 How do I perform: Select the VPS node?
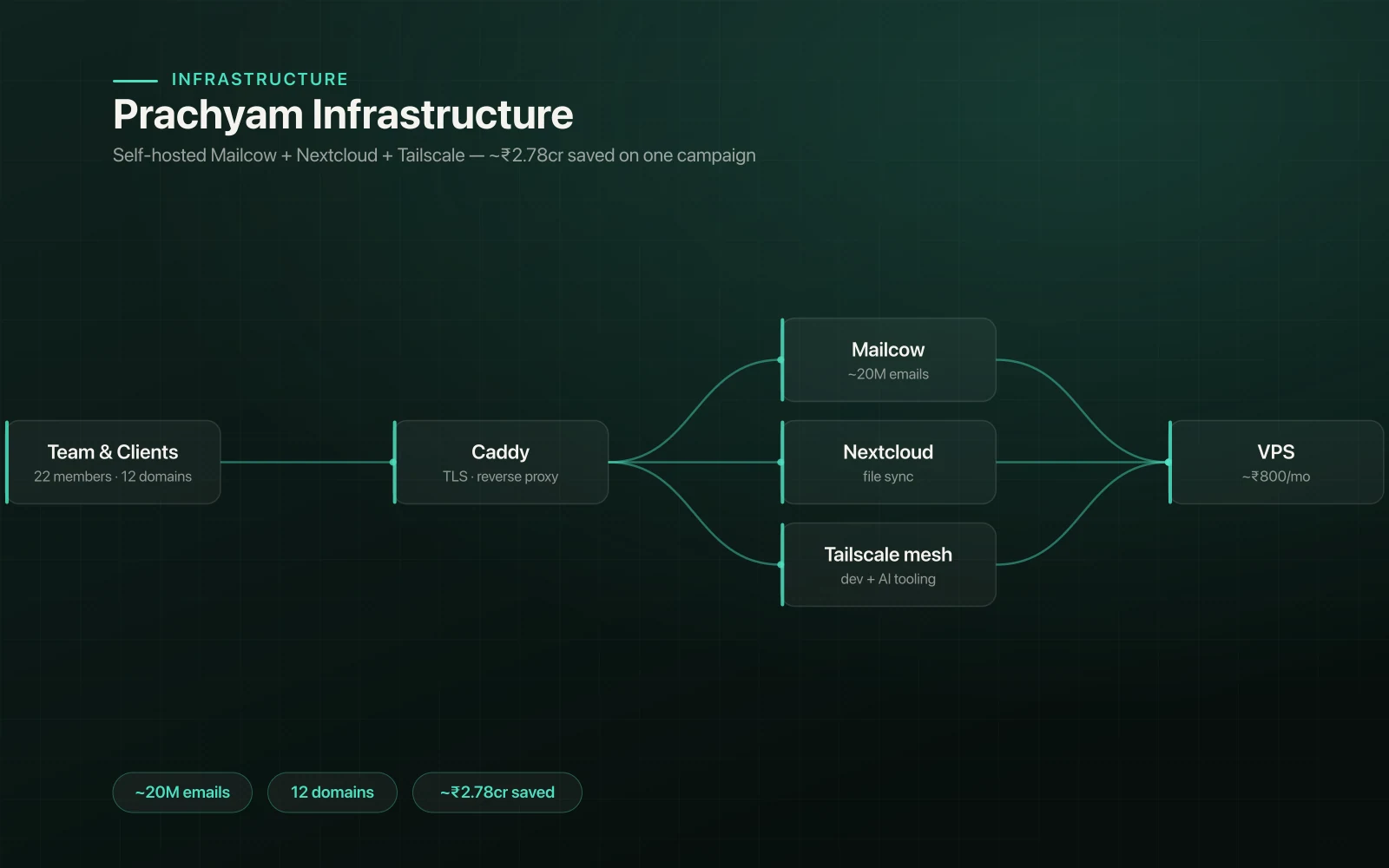click(x=1276, y=462)
